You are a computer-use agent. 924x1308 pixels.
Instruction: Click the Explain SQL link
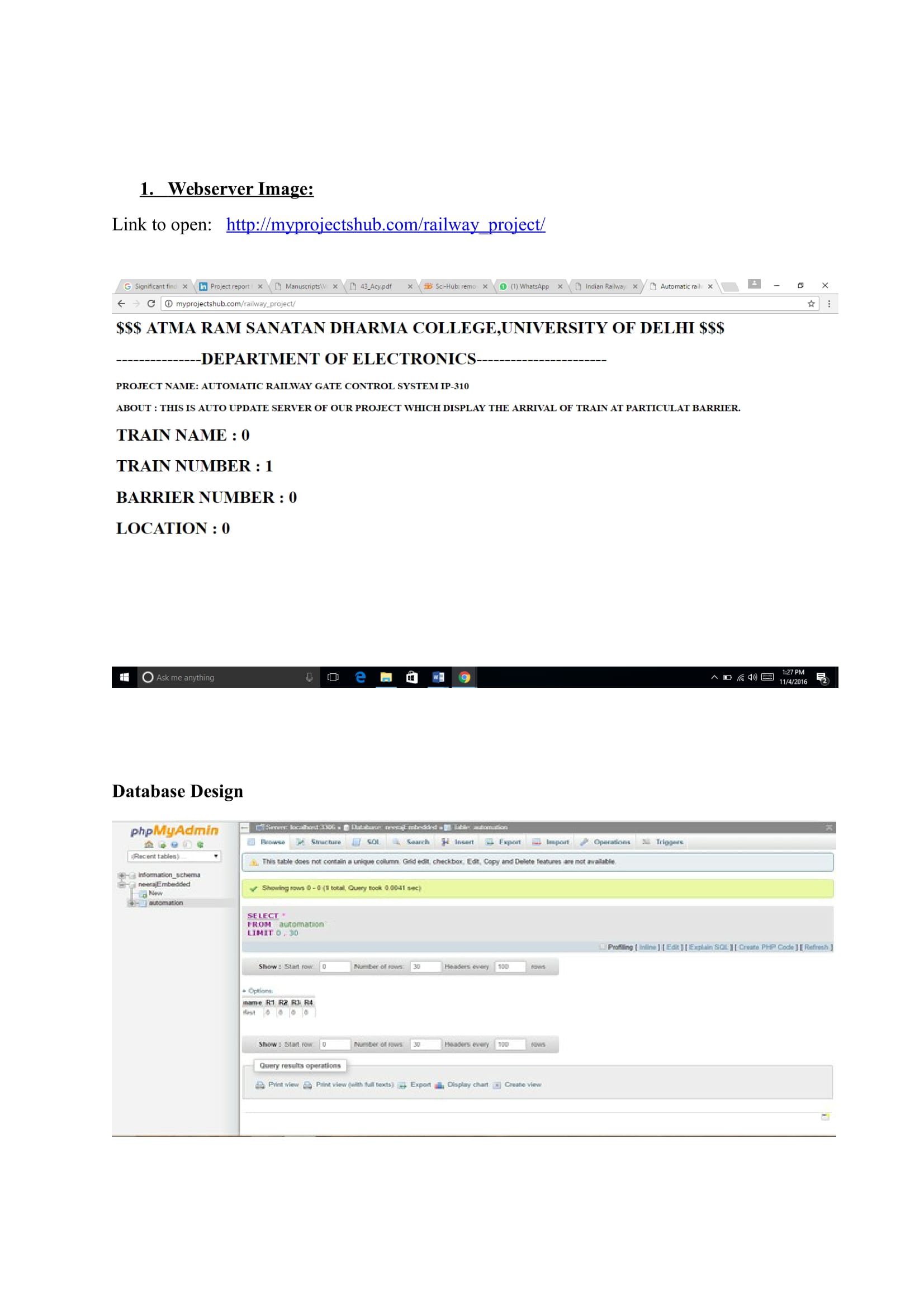click(x=708, y=947)
